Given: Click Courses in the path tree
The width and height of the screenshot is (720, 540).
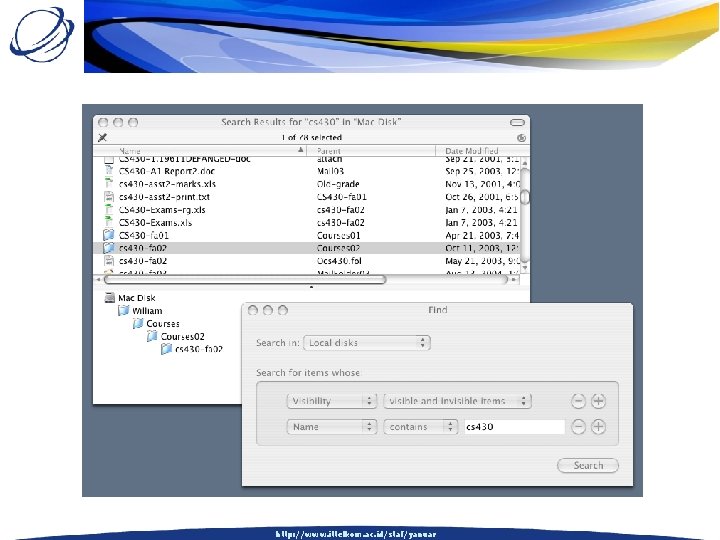Looking at the screenshot, I should [163, 323].
